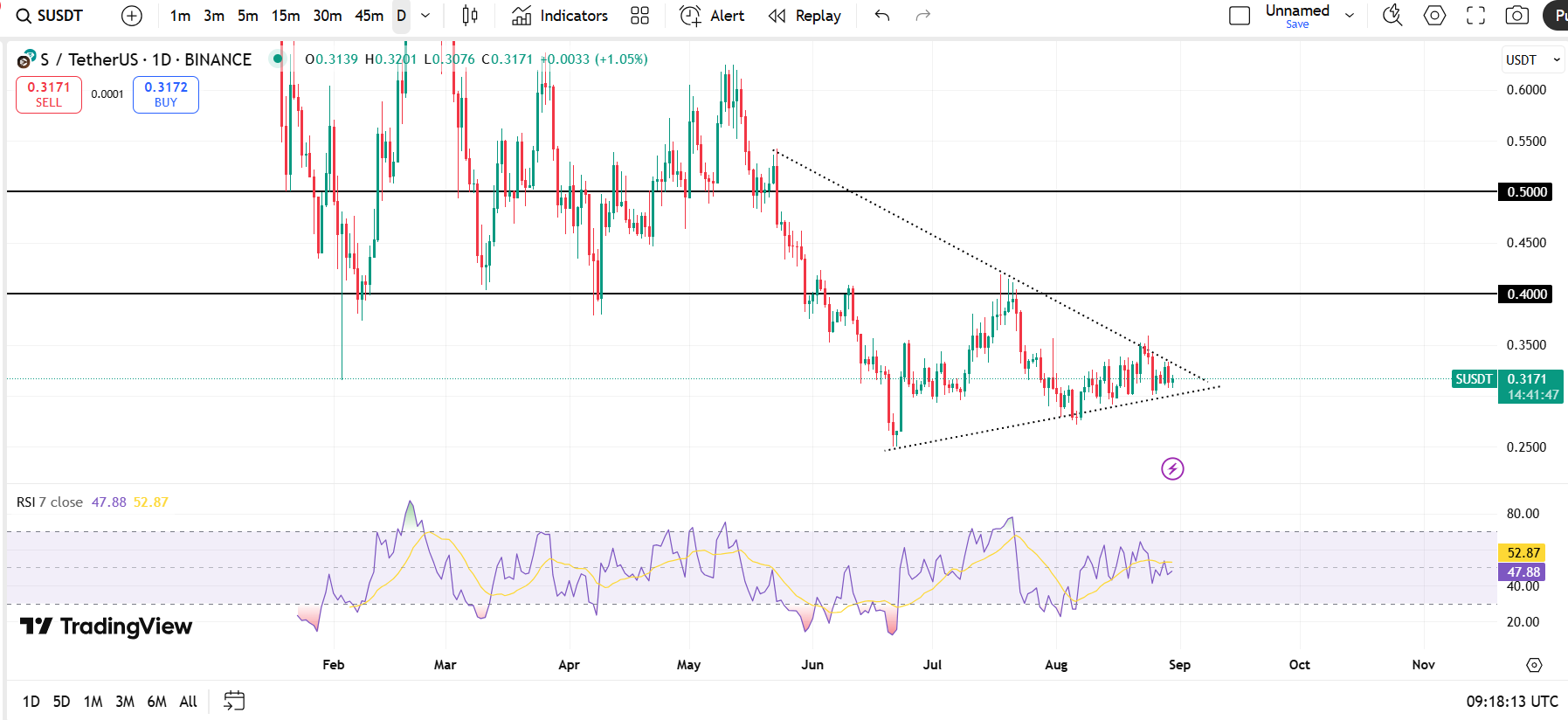Open the candlestick chart type selector
1568x720 pixels.
[470, 16]
